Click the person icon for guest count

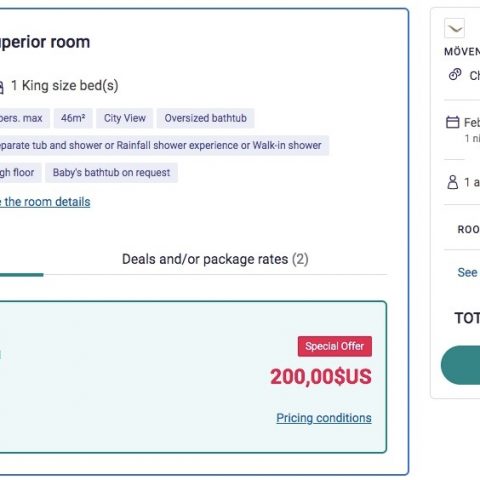[452, 182]
